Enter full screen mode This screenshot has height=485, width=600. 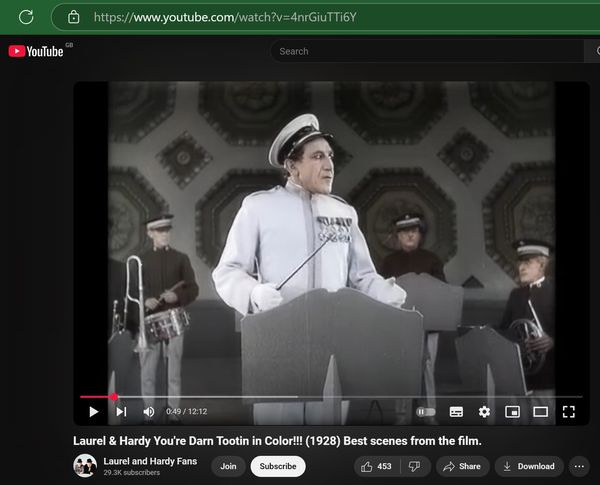pyautogui.click(x=568, y=411)
